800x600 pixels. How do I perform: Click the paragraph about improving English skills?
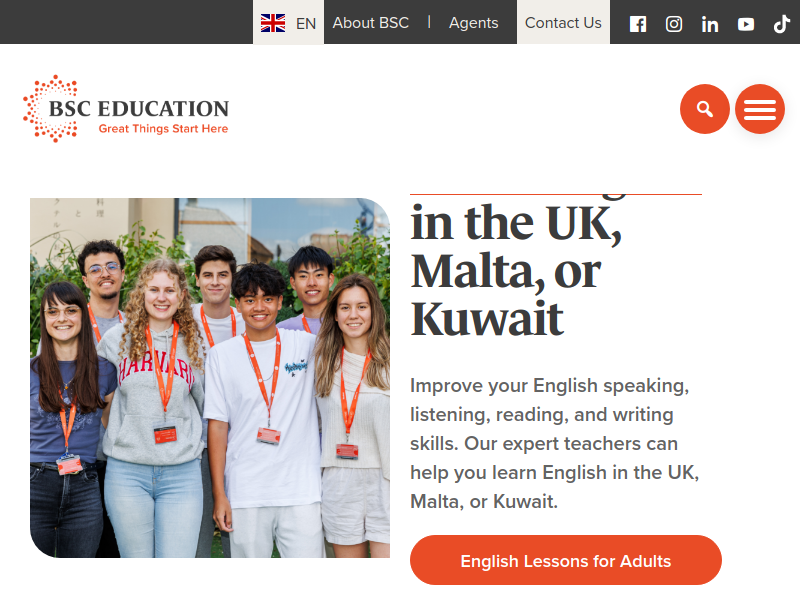(x=555, y=443)
